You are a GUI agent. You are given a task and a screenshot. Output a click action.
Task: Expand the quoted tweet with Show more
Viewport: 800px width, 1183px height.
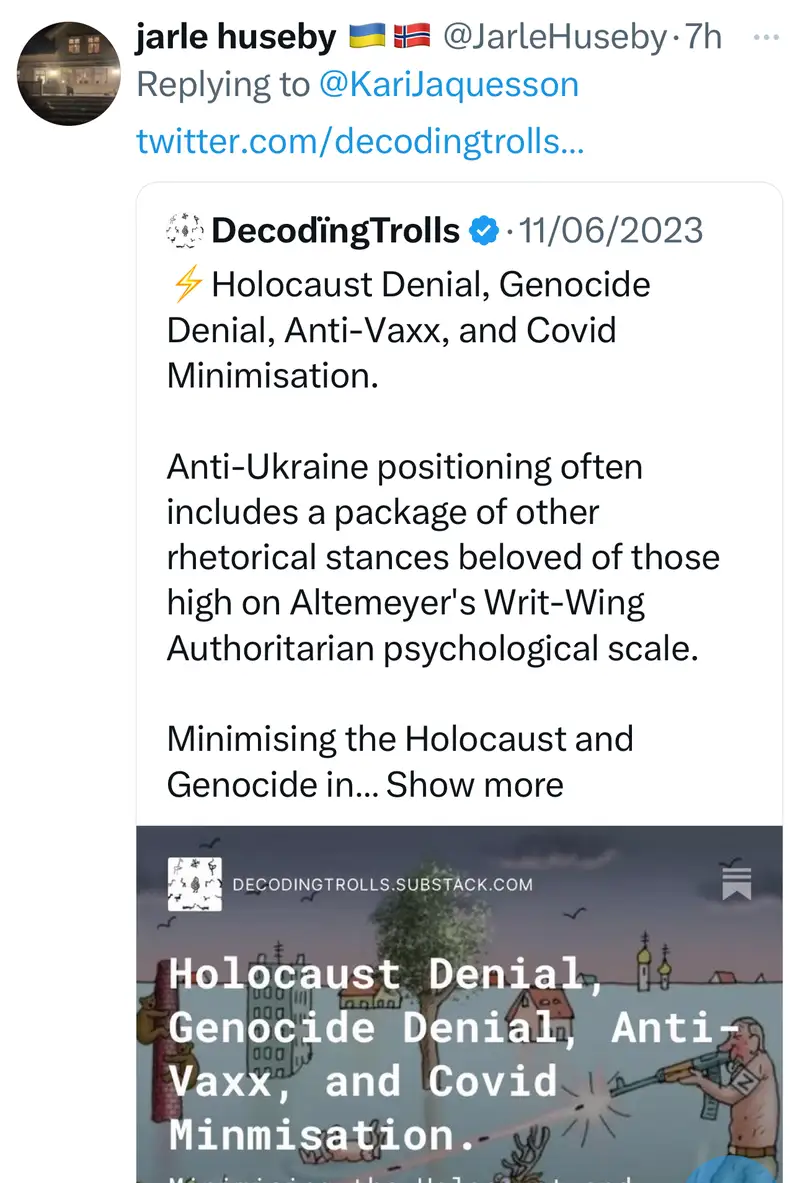point(474,784)
